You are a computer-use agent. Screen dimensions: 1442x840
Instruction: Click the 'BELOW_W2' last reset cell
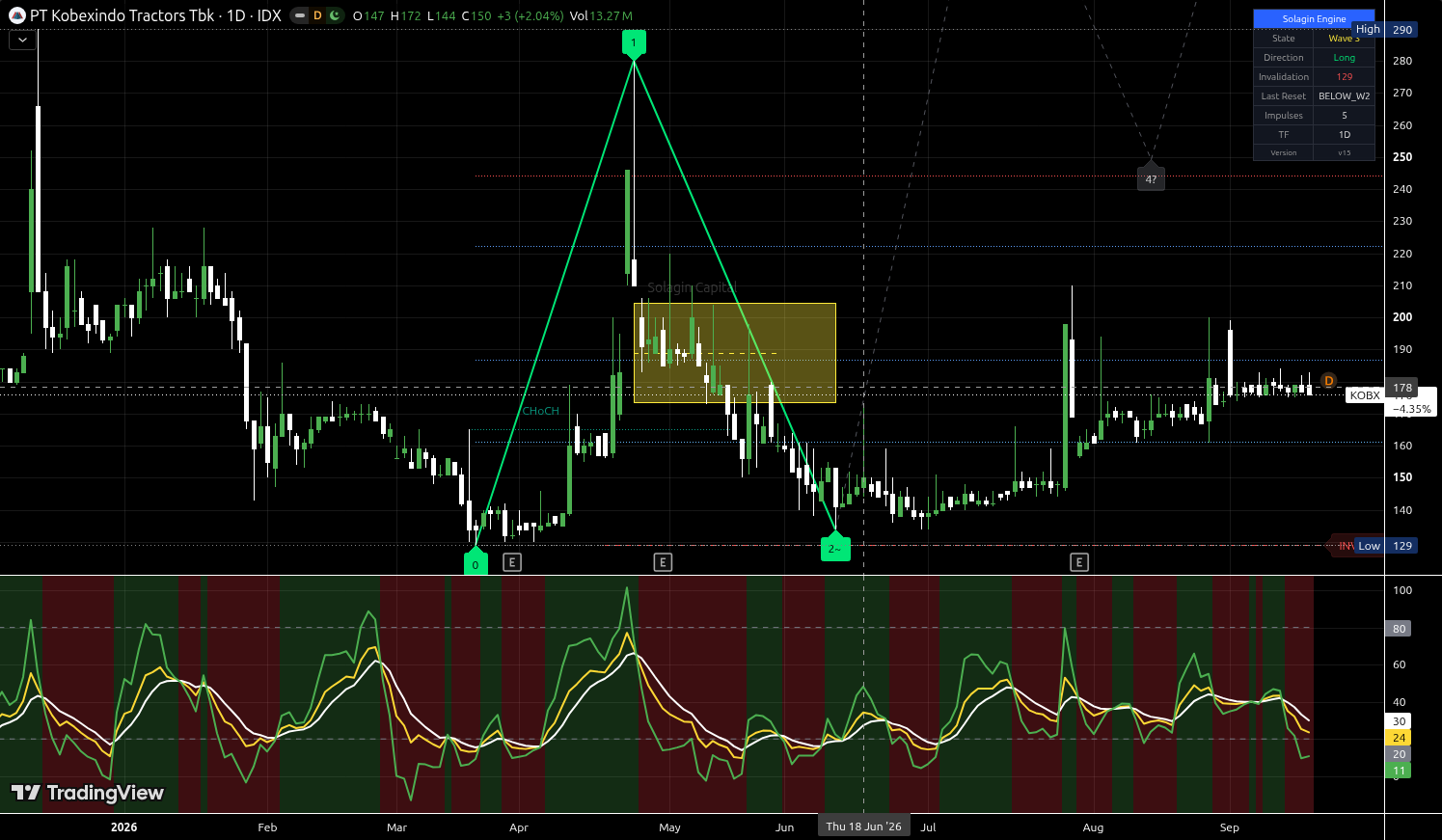point(1344,96)
